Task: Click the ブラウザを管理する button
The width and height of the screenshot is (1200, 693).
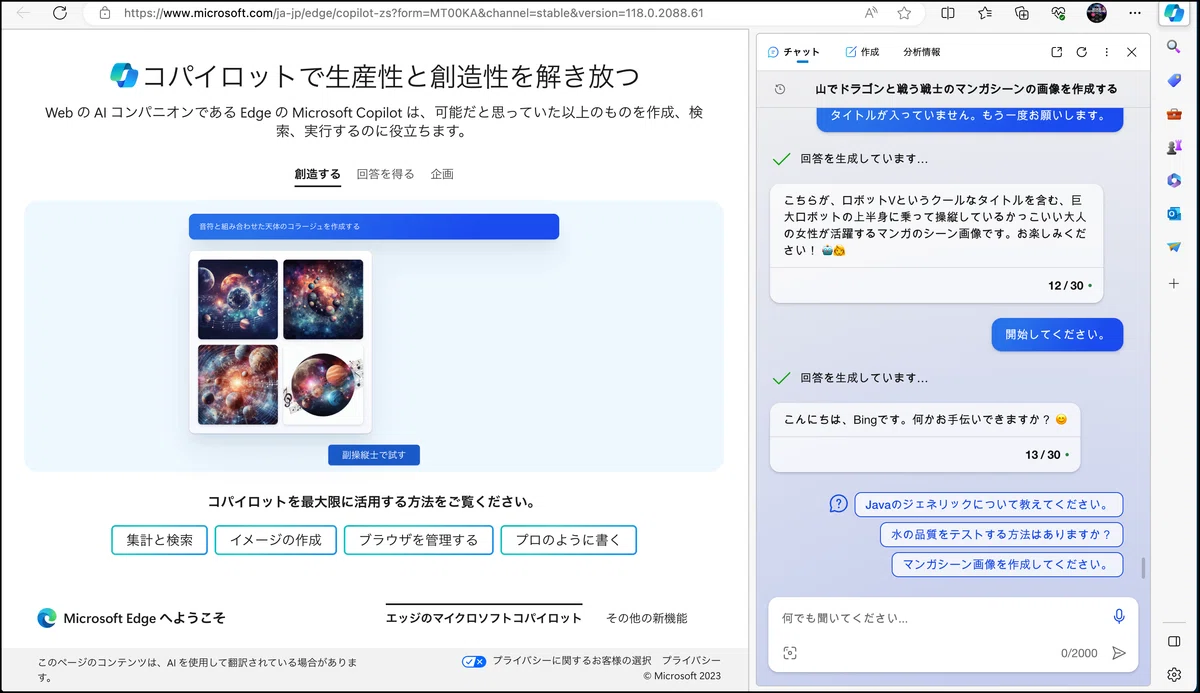Action: [418, 540]
